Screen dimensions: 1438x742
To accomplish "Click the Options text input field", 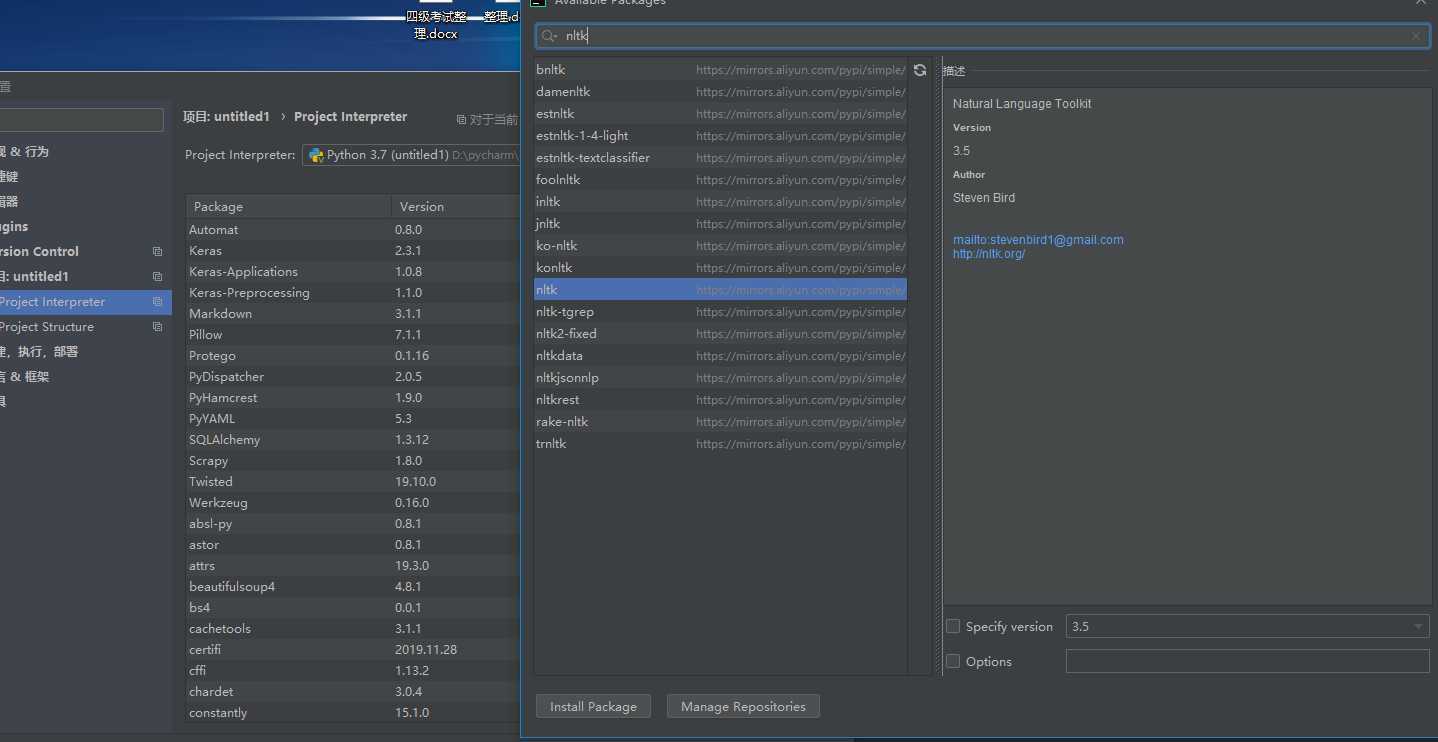I will (1247, 661).
